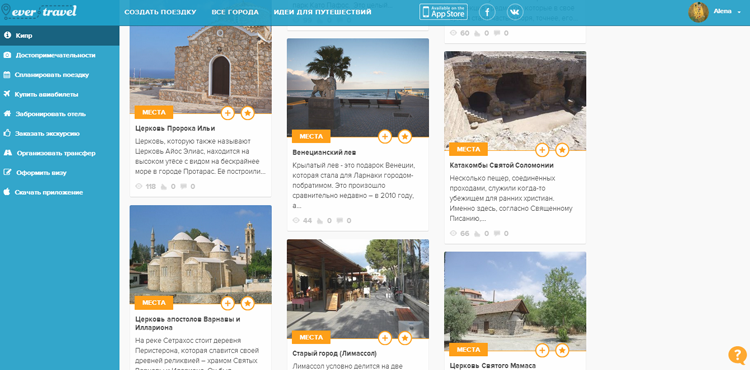Click the App Store download button

point(443,12)
